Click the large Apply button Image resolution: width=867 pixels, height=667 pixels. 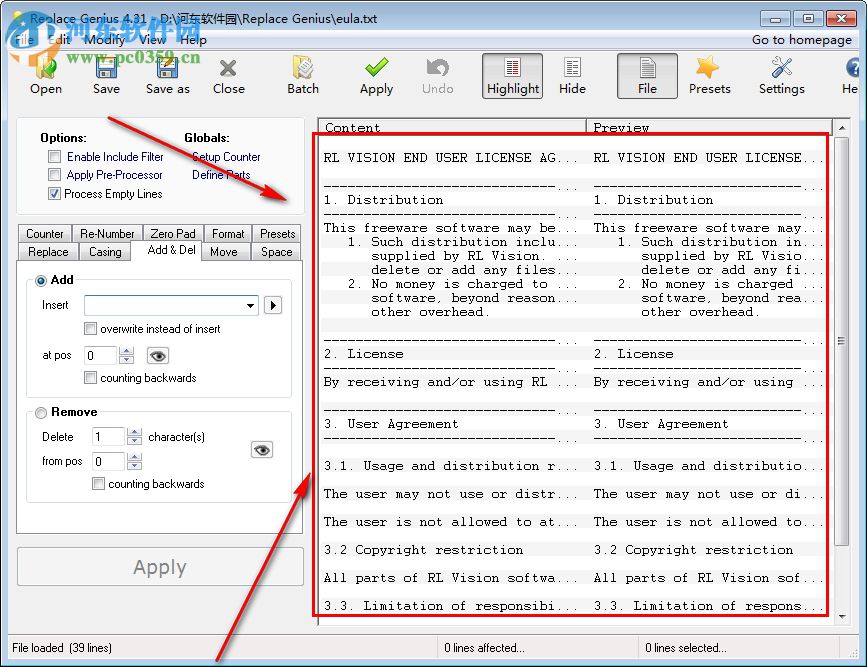tap(160, 566)
